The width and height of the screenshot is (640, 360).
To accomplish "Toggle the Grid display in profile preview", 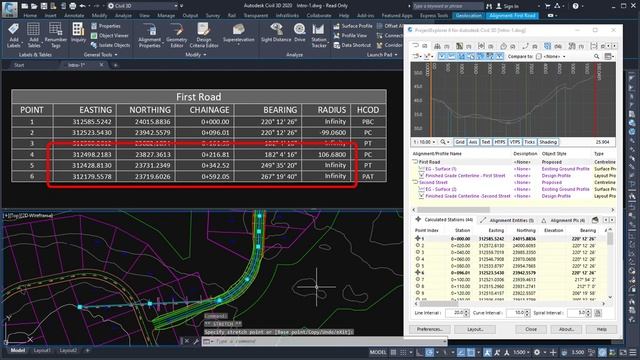I will (x=460, y=142).
